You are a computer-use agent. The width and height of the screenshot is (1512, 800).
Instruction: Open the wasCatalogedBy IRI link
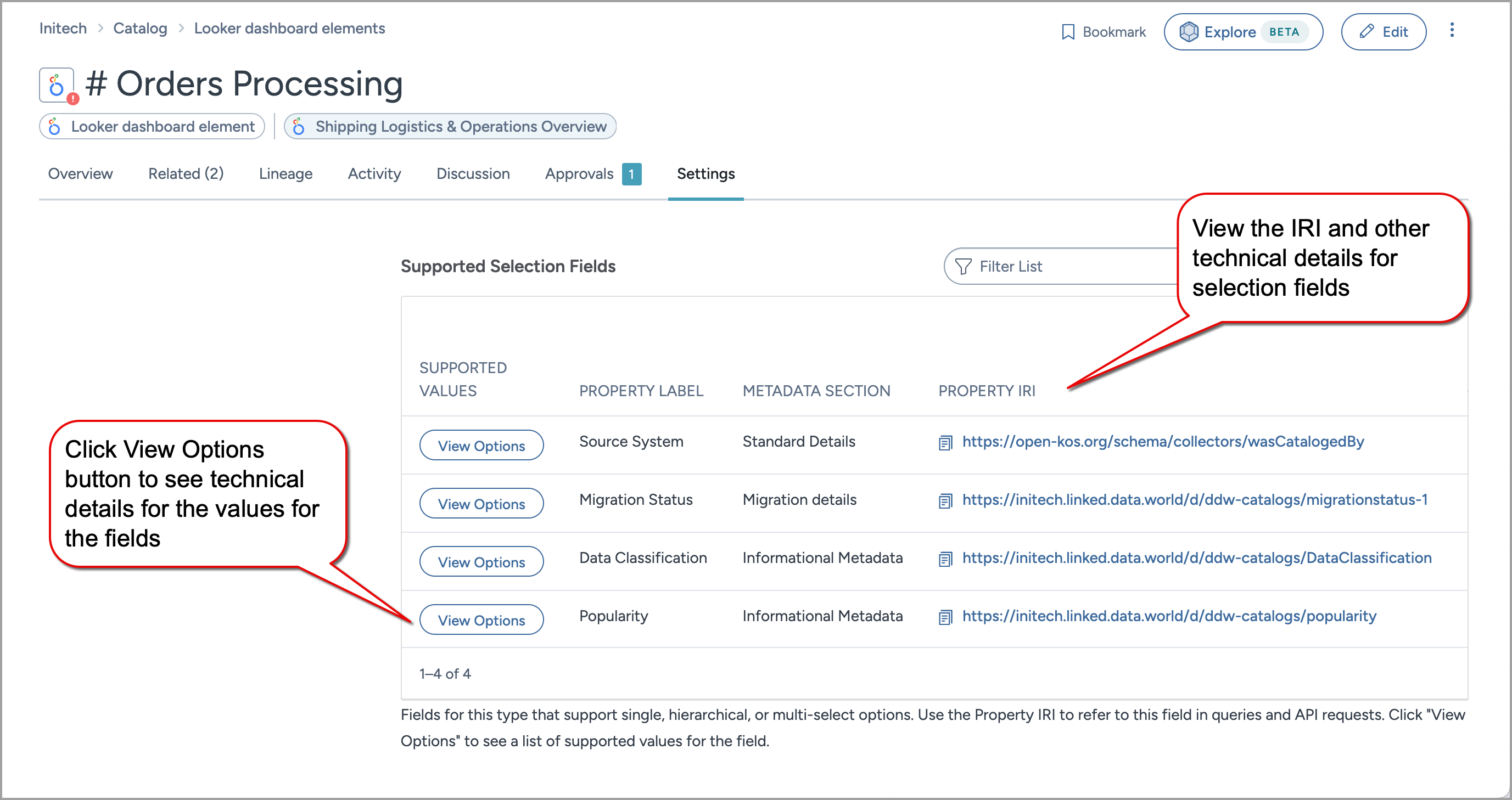point(1163,442)
